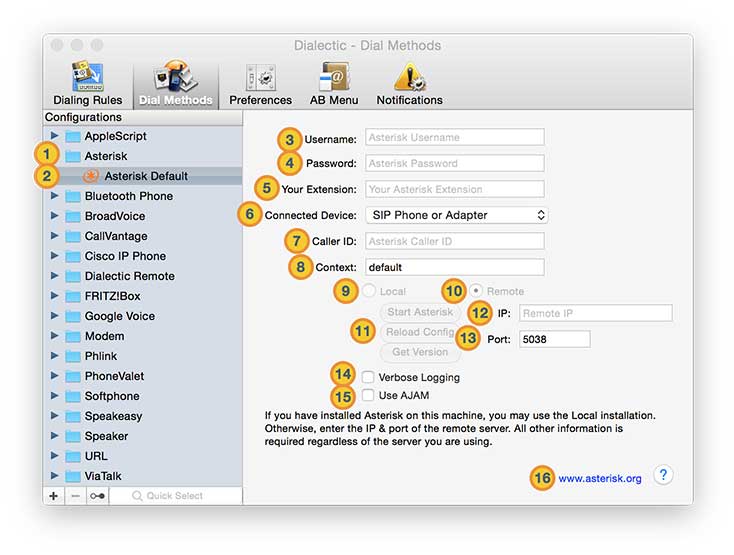Viewport: 734px width, 555px height.
Task: Expand the AppleScript disclosure triangle
Action: 54,136
